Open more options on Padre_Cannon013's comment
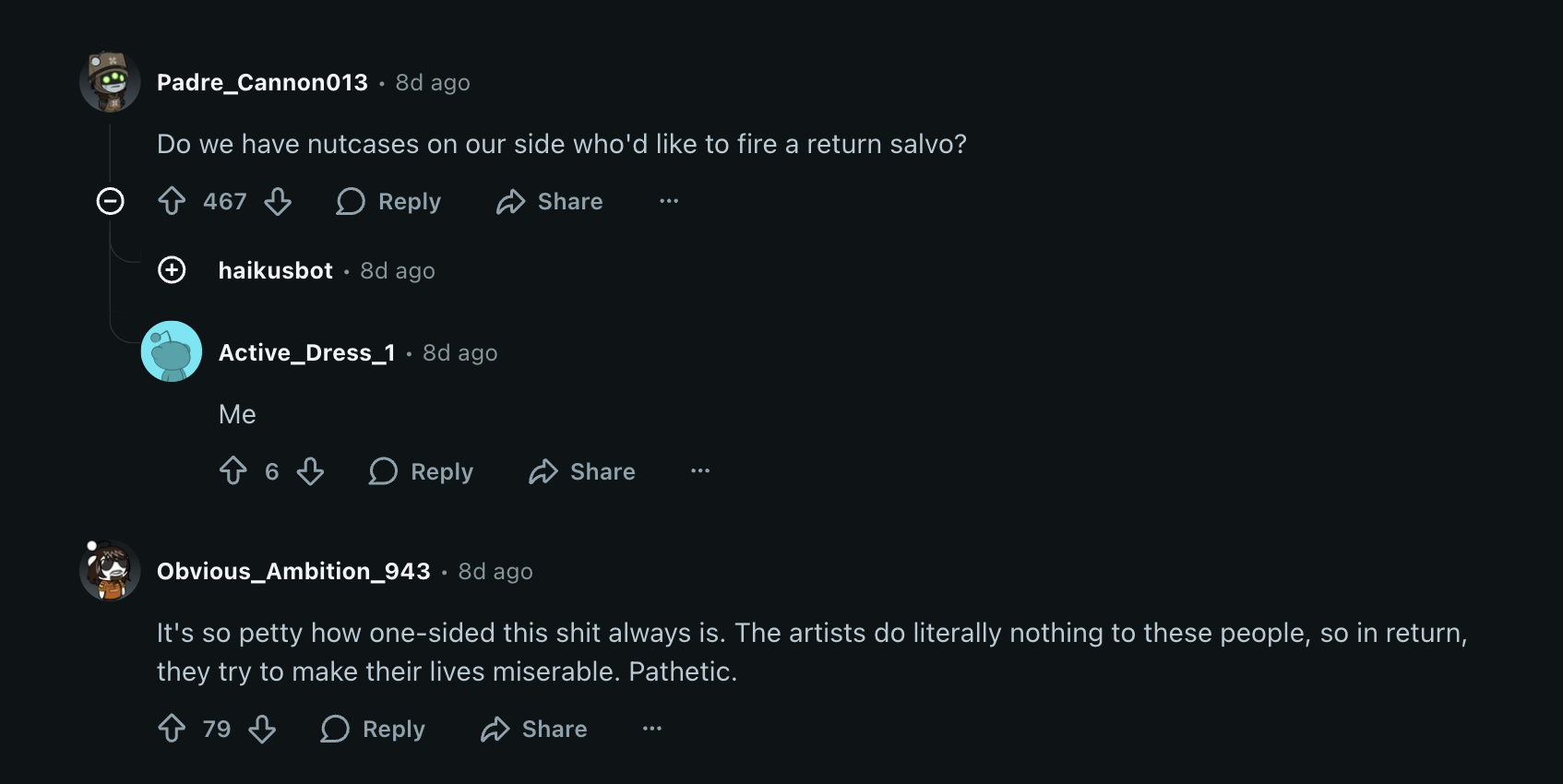The height and width of the screenshot is (784, 1563). [x=669, y=201]
